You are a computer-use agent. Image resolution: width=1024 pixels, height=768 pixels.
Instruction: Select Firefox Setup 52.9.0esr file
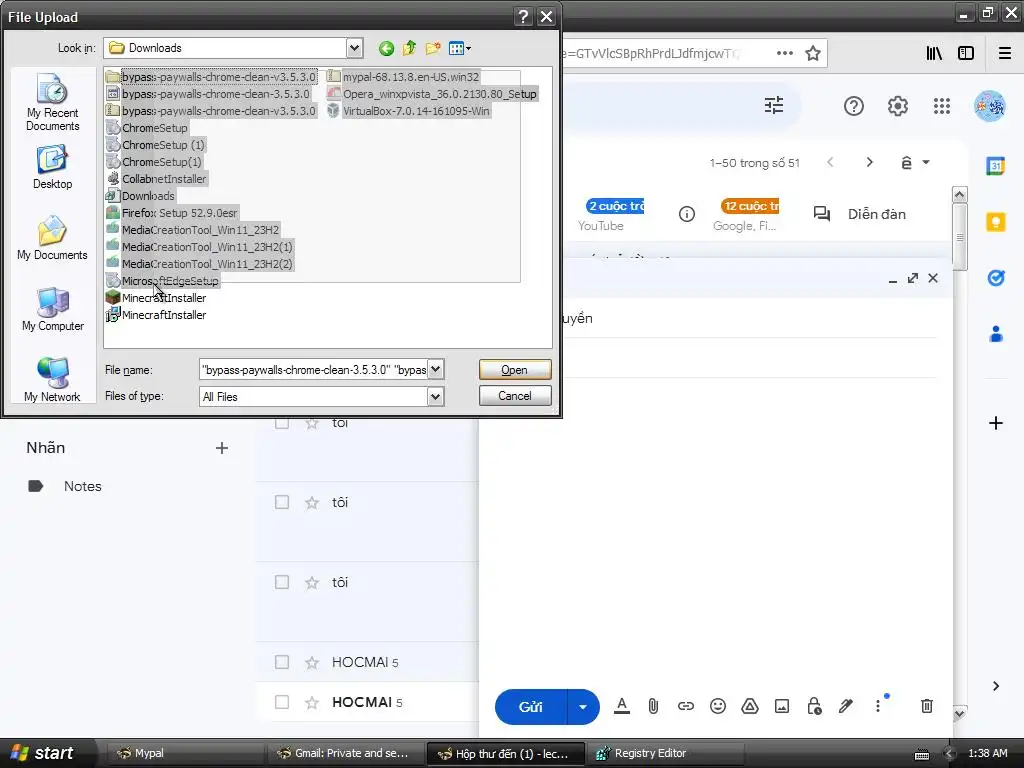[172, 213]
